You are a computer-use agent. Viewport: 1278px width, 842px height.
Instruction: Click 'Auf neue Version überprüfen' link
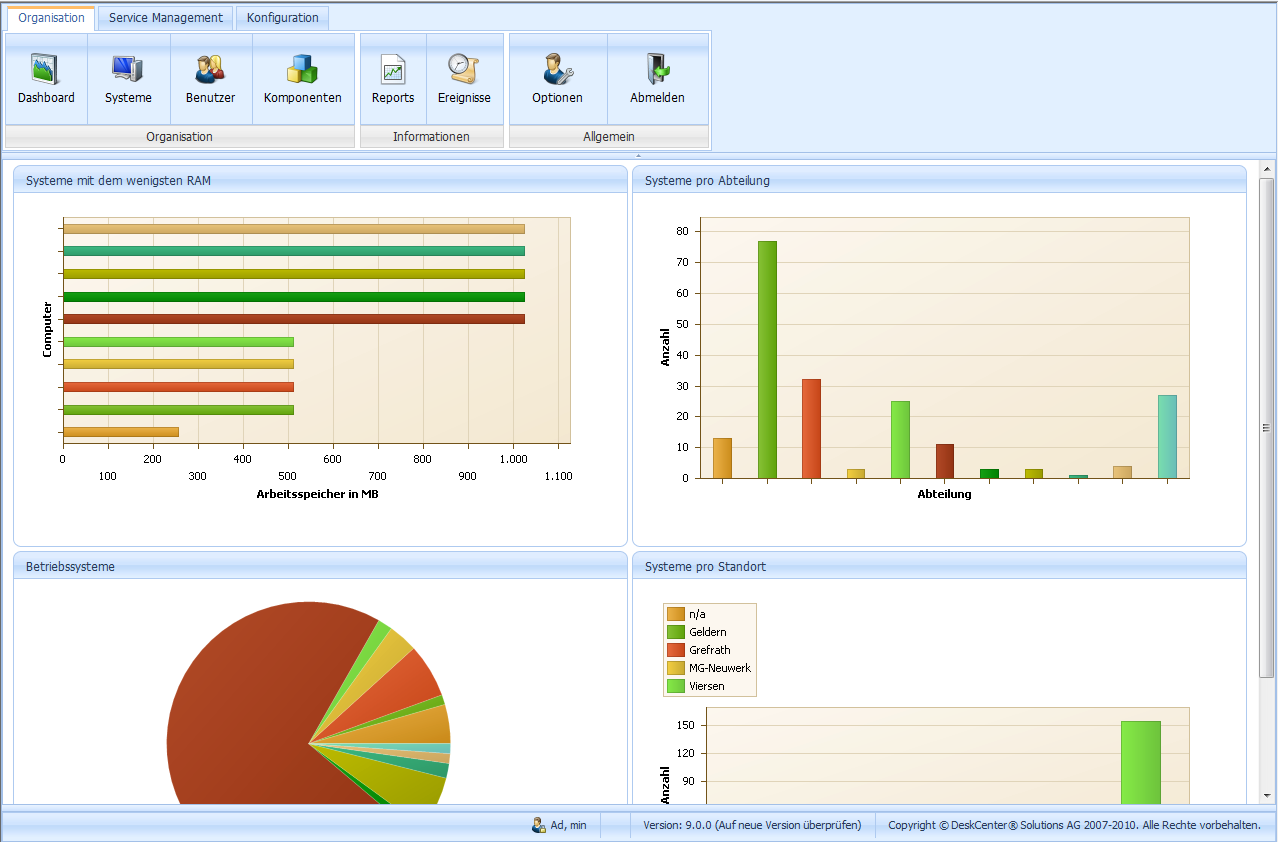(788, 825)
